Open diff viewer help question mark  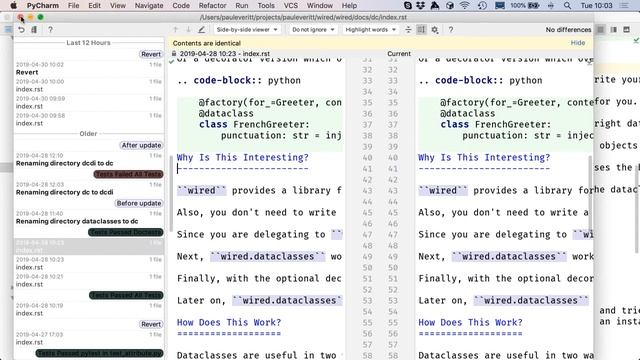[451, 30]
